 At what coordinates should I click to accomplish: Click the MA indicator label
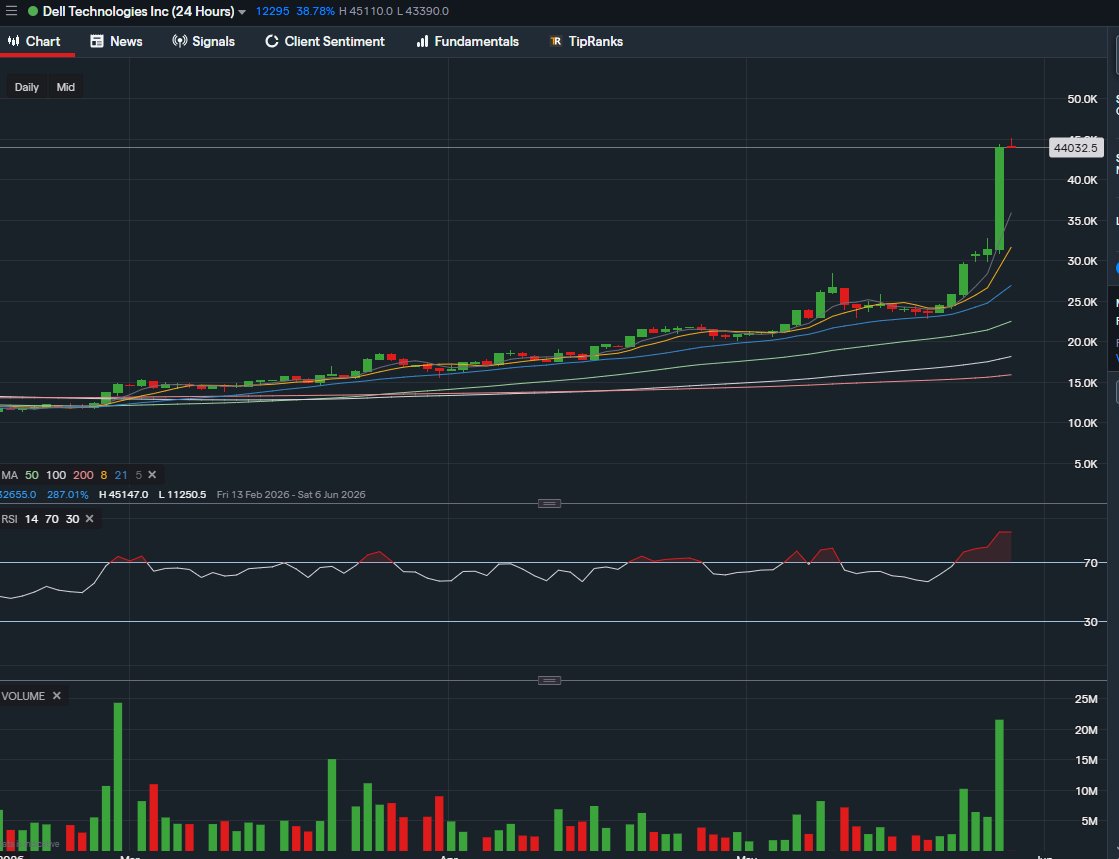click(x=9, y=475)
